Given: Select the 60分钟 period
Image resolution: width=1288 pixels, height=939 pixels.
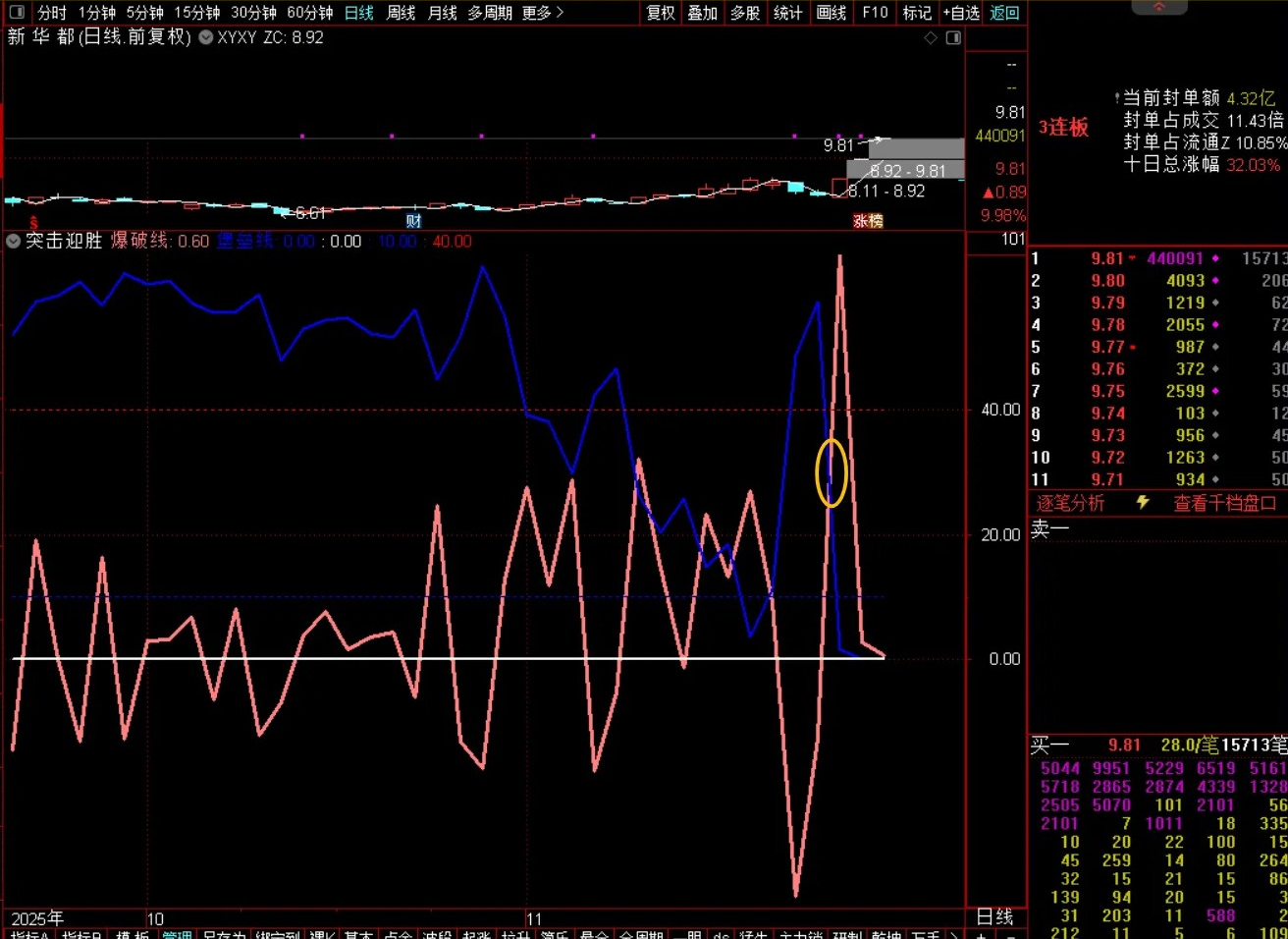Looking at the screenshot, I should click(x=310, y=13).
